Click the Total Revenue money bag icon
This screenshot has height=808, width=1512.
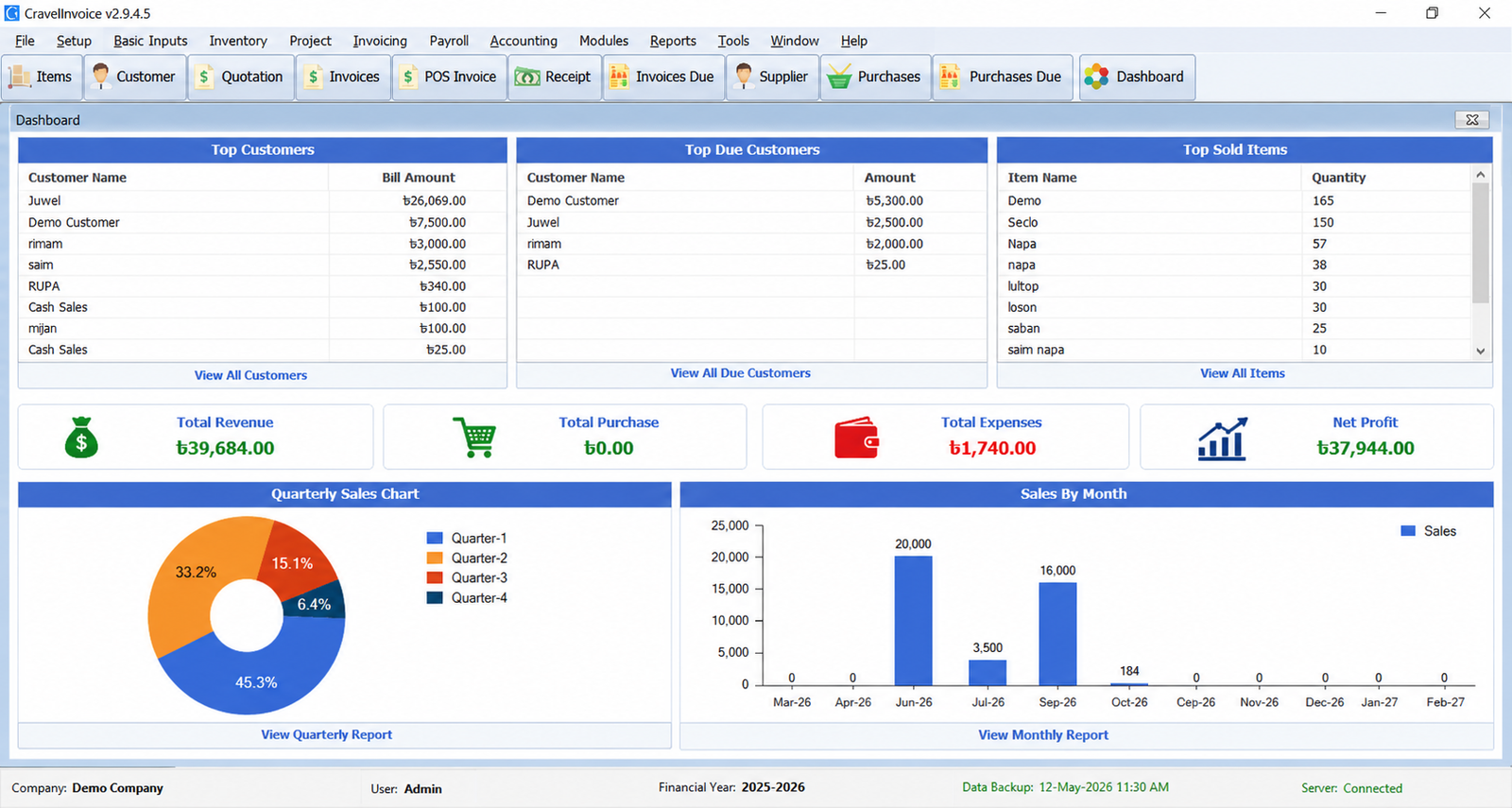pos(81,438)
